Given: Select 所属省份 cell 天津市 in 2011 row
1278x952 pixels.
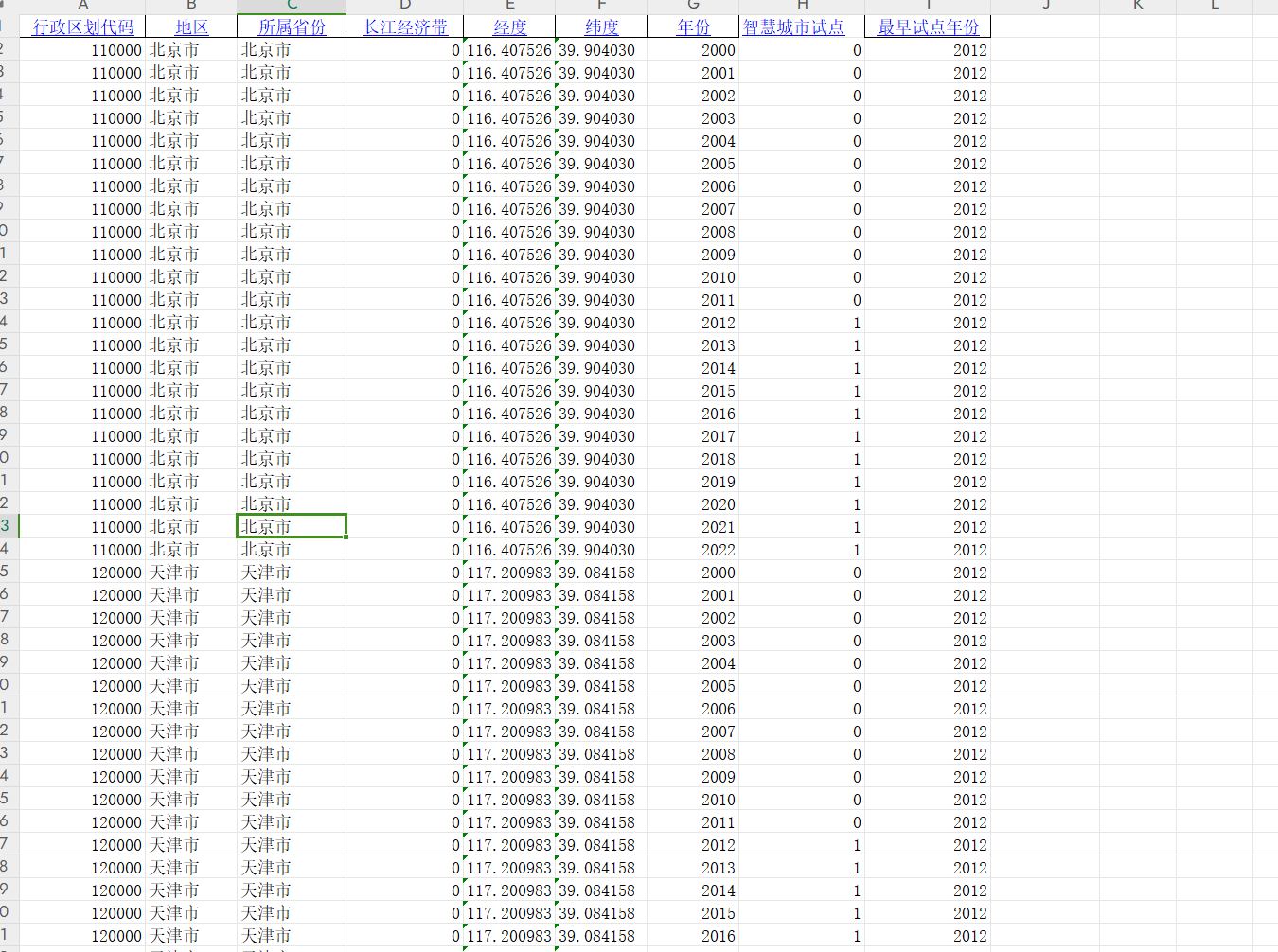Looking at the screenshot, I should pos(292,822).
